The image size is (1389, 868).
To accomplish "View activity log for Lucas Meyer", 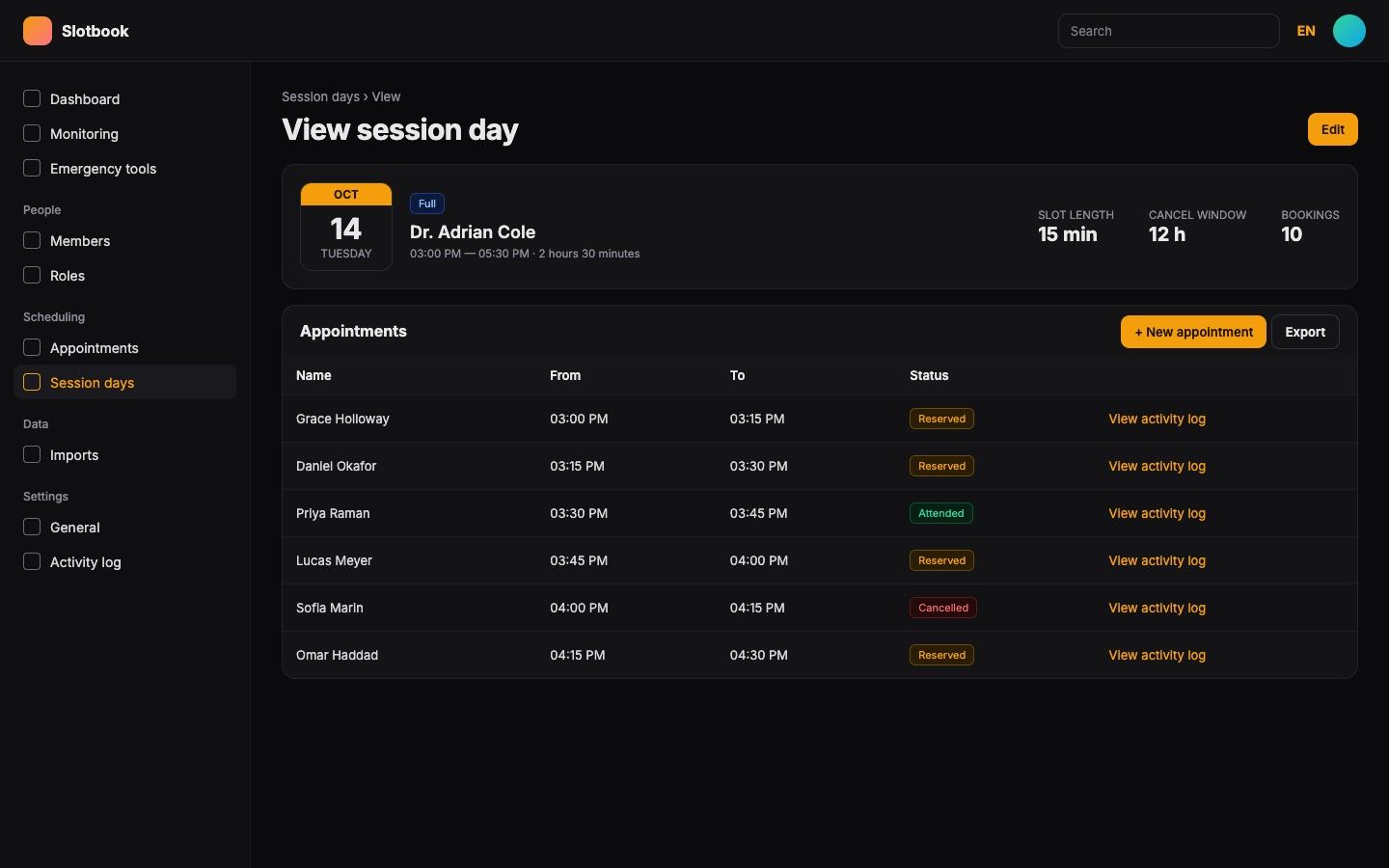I will (x=1157, y=560).
